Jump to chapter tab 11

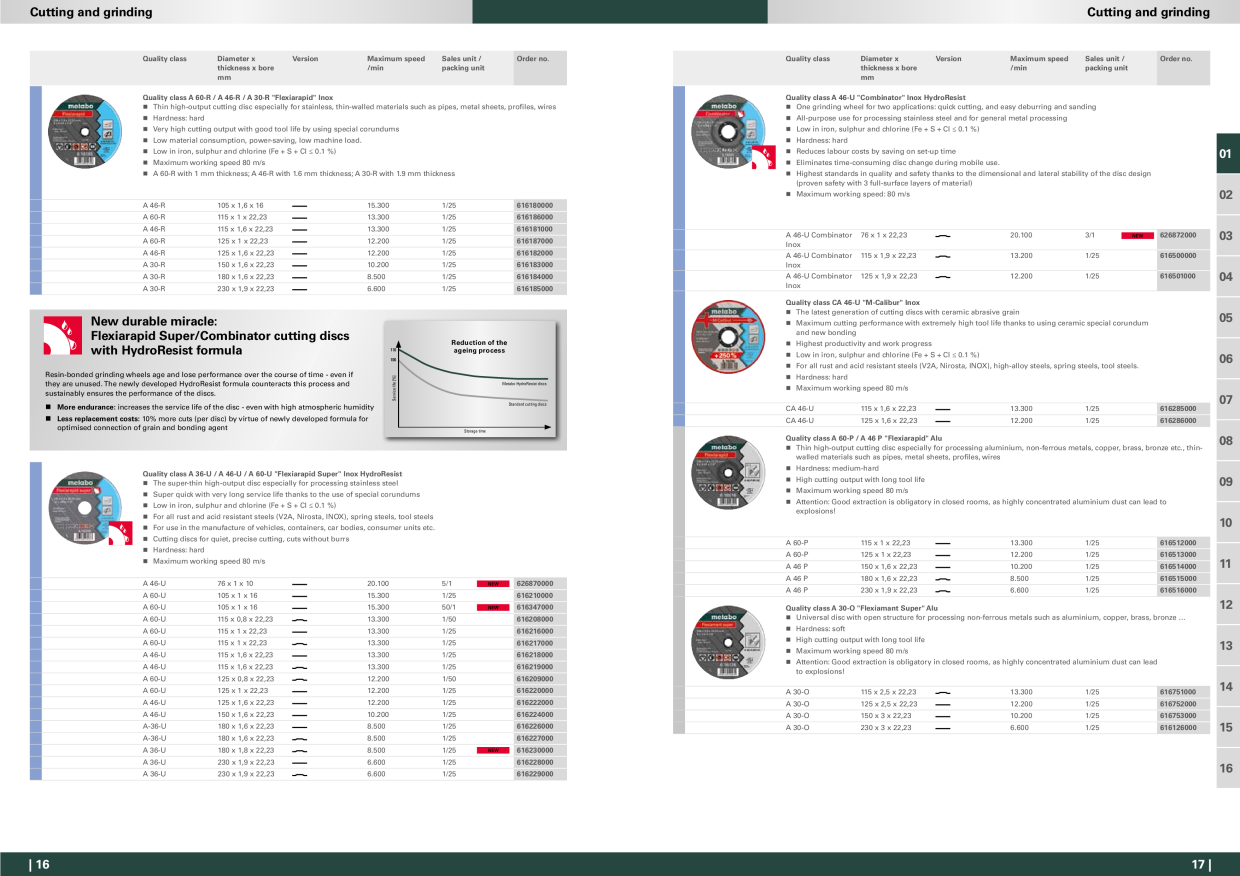pyautogui.click(x=1226, y=564)
